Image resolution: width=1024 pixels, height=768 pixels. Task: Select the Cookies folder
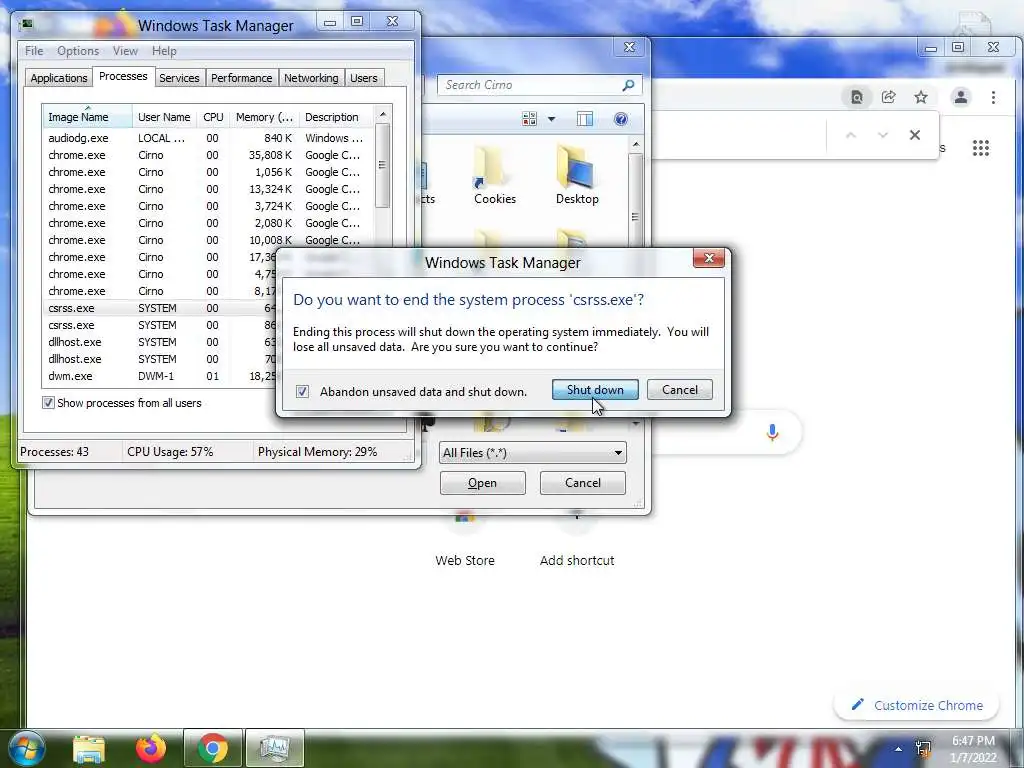click(494, 175)
